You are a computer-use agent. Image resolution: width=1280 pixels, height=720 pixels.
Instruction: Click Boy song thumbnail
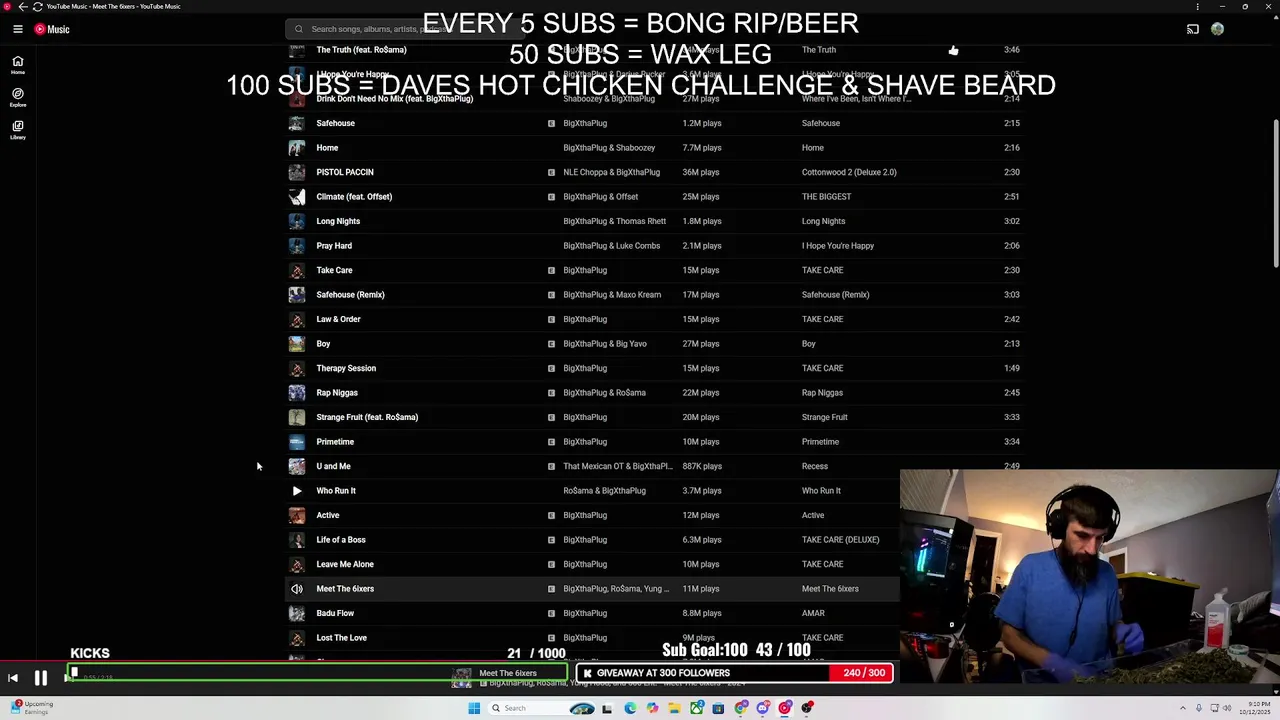[x=297, y=343]
